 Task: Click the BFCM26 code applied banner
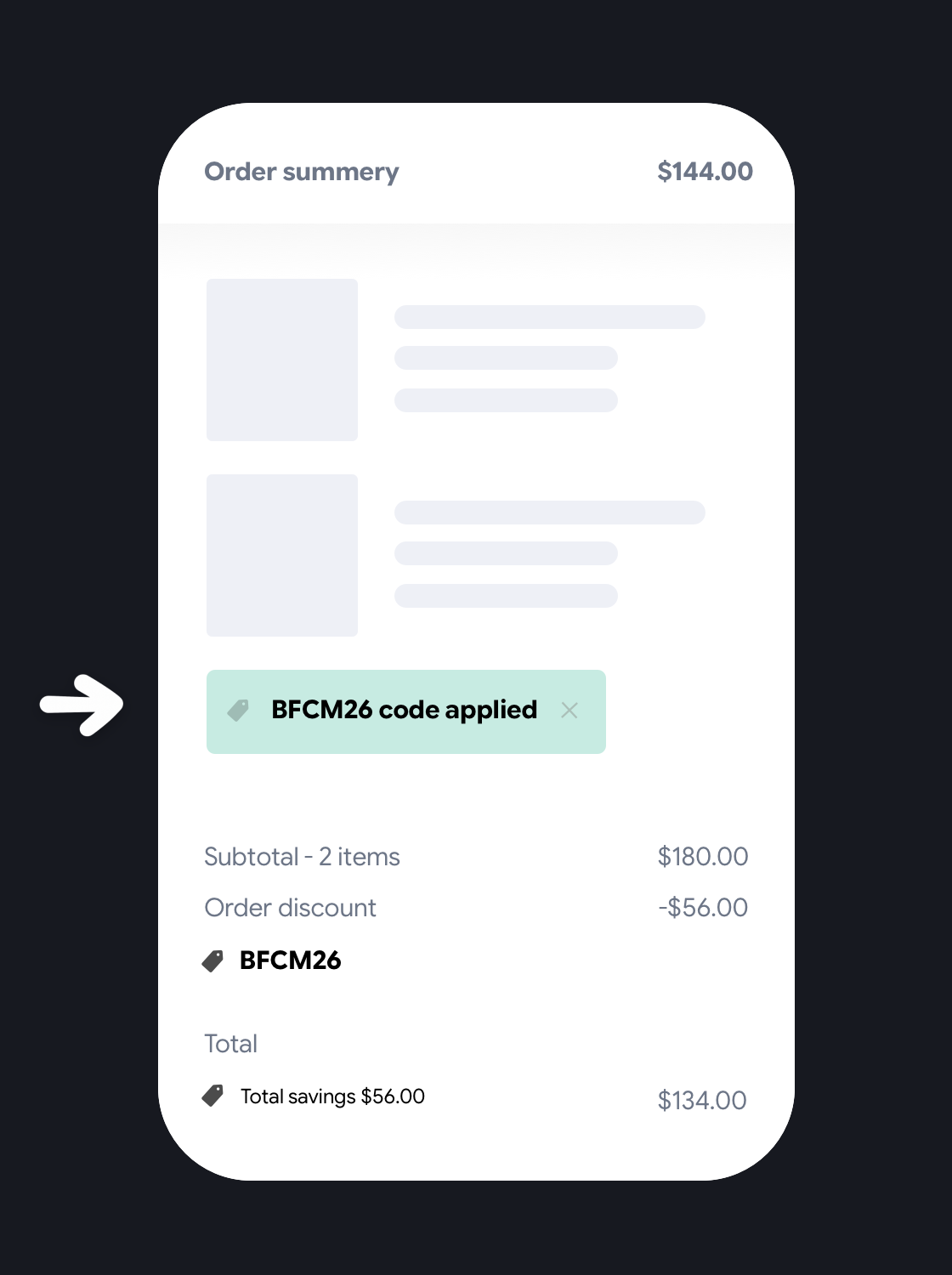[404, 711]
